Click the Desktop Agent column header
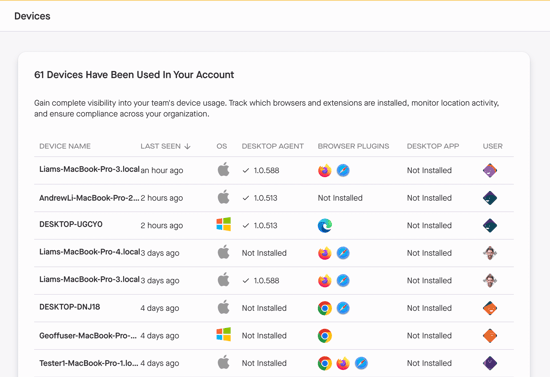550x377 pixels. [x=273, y=146]
